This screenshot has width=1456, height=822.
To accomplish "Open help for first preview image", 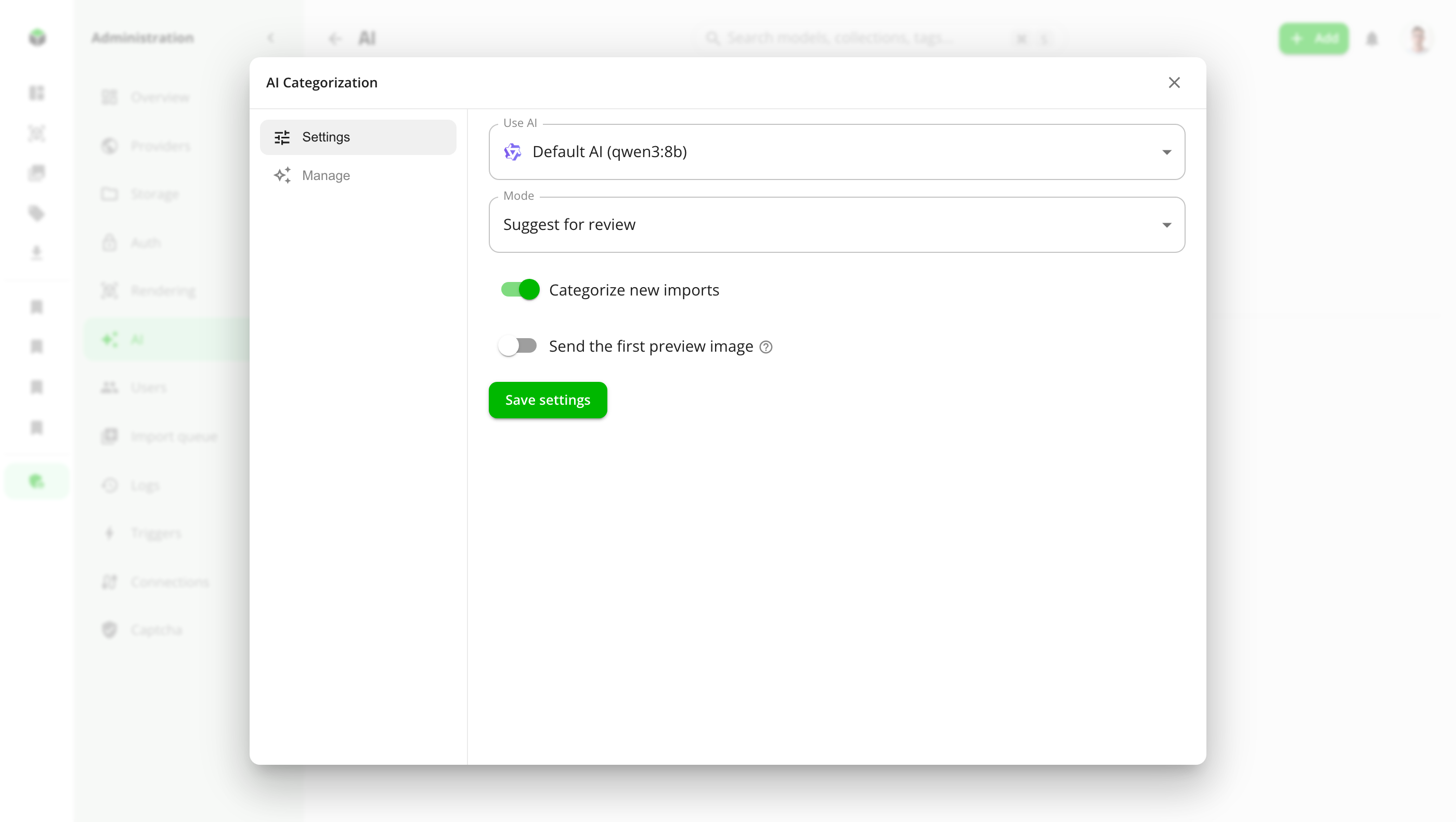I will pos(765,346).
